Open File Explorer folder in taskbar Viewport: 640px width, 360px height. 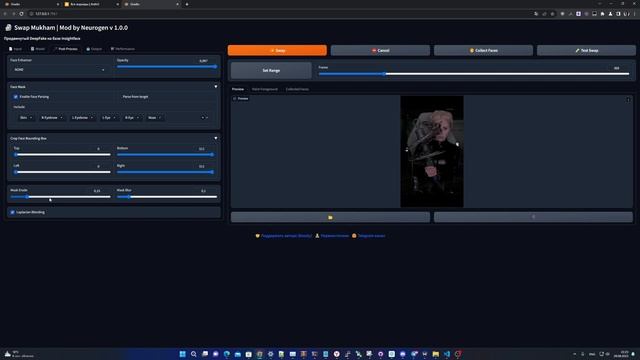click(436, 354)
